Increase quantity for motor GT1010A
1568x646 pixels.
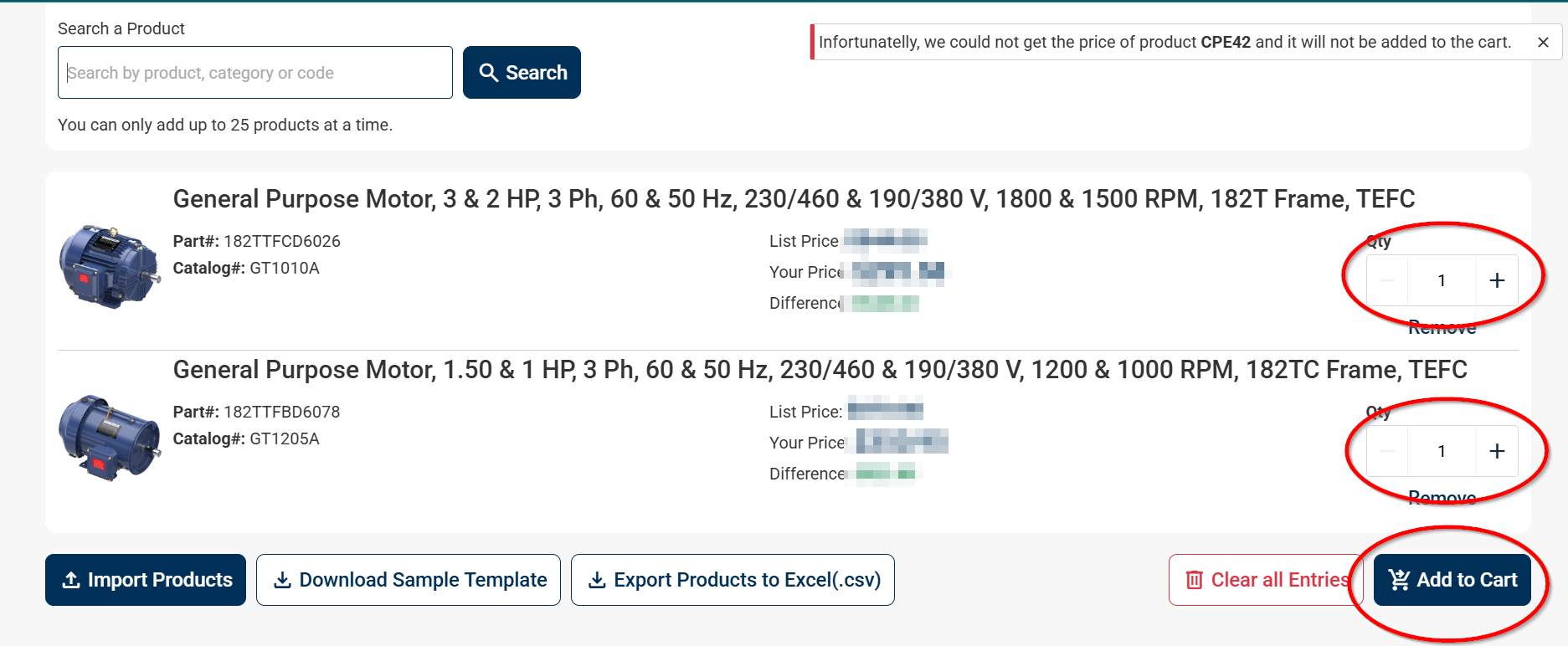pyautogui.click(x=1497, y=280)
